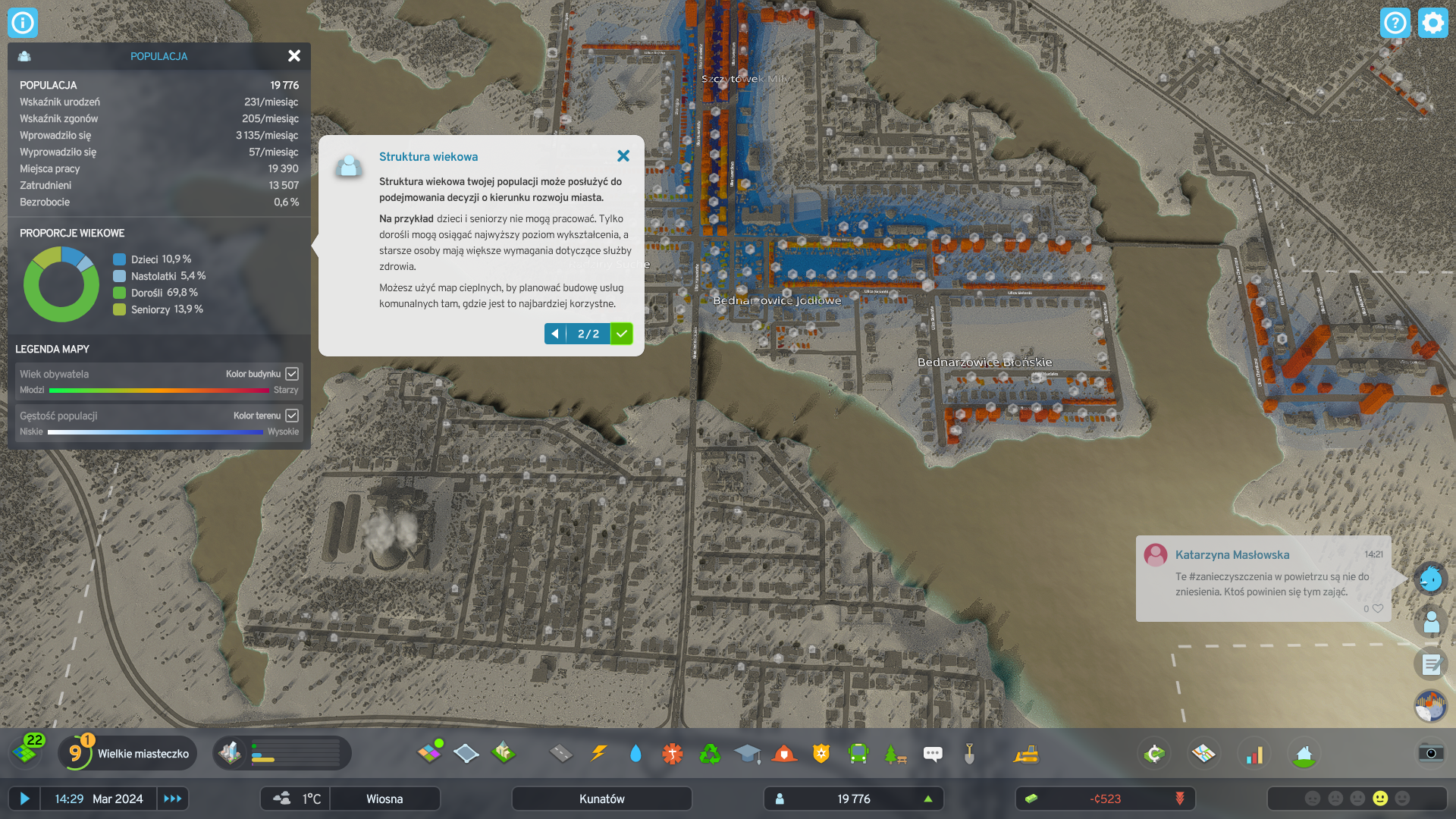Click the weather temperature 1°C field

tap(296, 799)
